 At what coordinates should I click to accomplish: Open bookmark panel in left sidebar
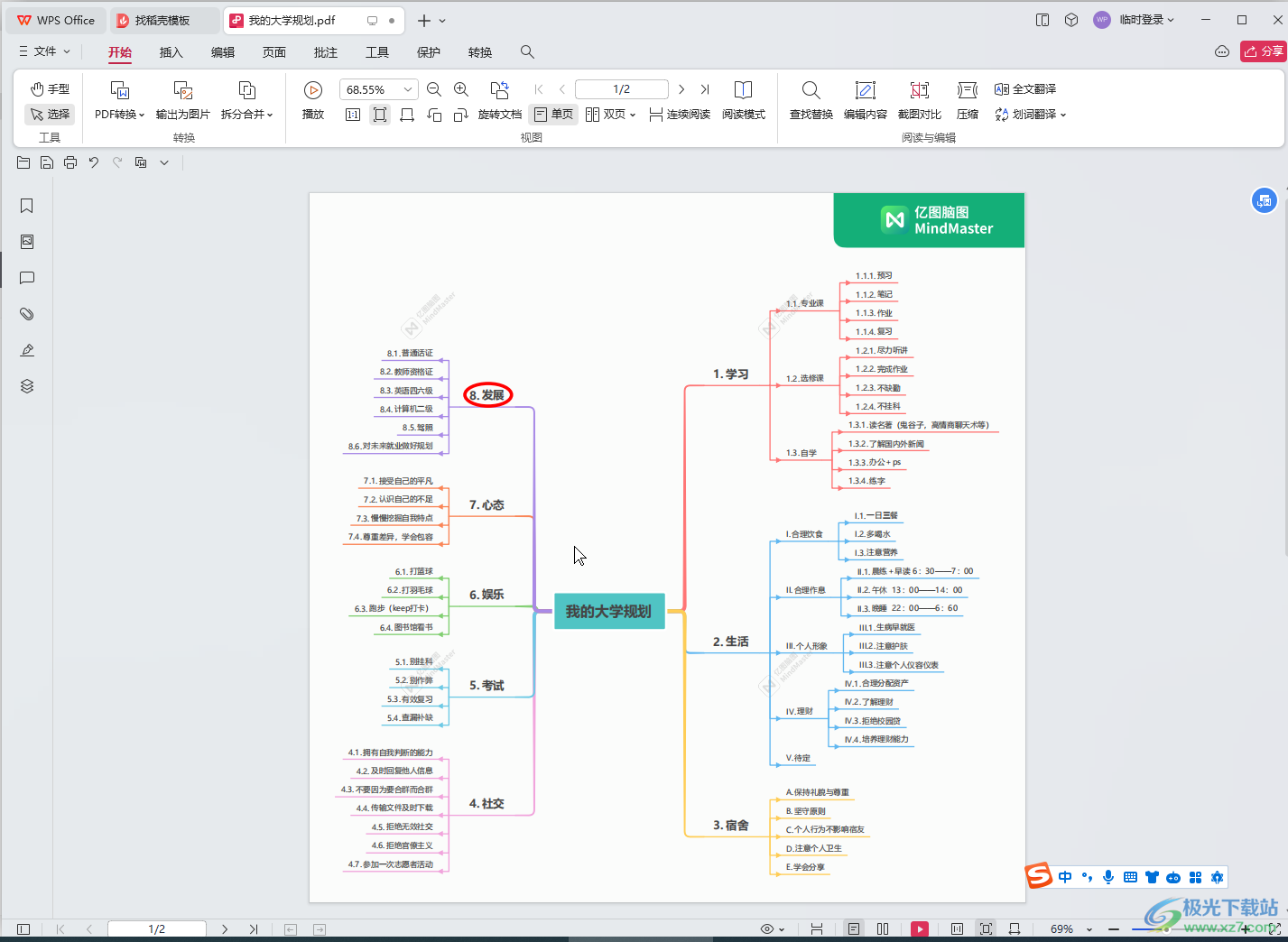point(27,206)
